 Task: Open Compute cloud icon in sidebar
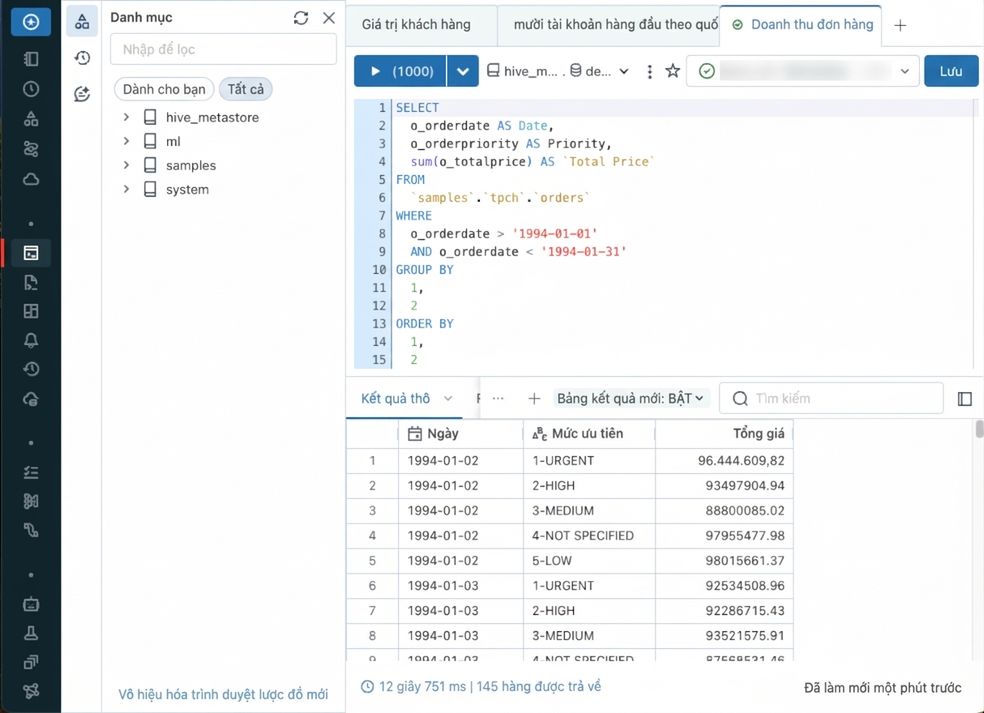31,179
